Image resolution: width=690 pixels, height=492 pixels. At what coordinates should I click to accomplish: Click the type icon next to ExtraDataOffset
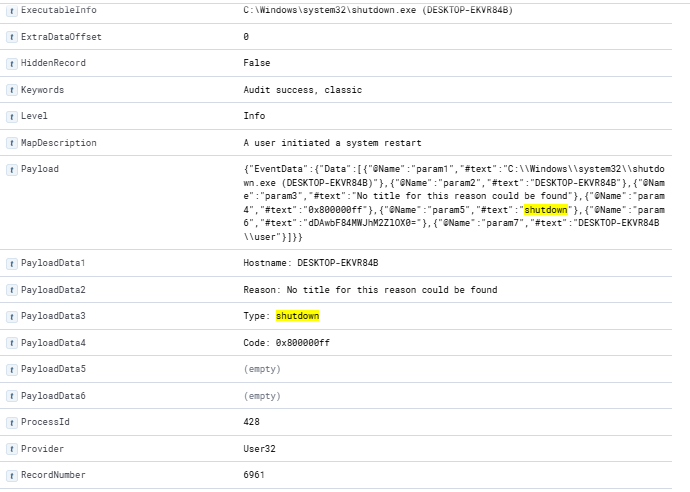[x=12, y=37]
